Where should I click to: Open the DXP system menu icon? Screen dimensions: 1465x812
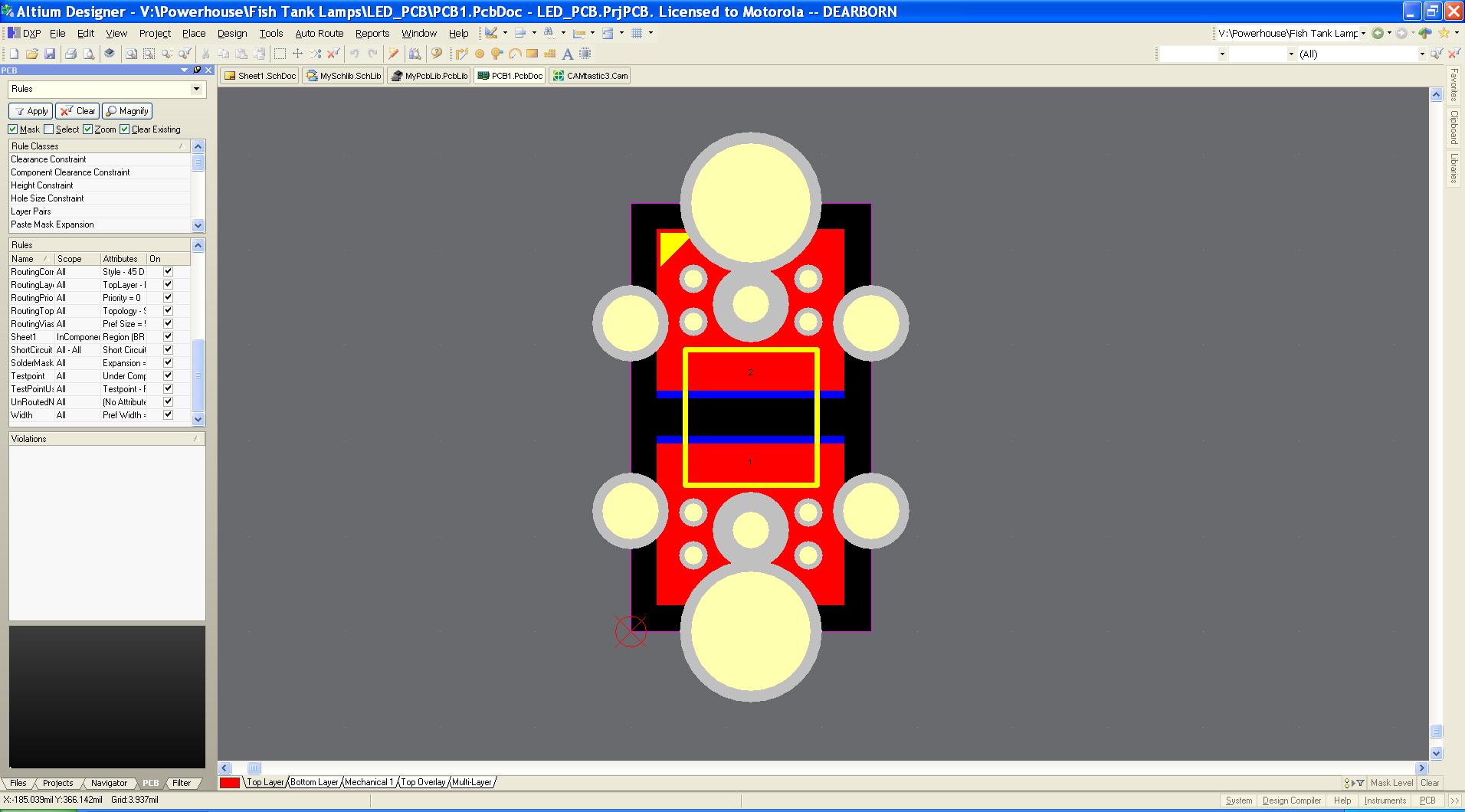pyautogui.click(x=13, y=33)
